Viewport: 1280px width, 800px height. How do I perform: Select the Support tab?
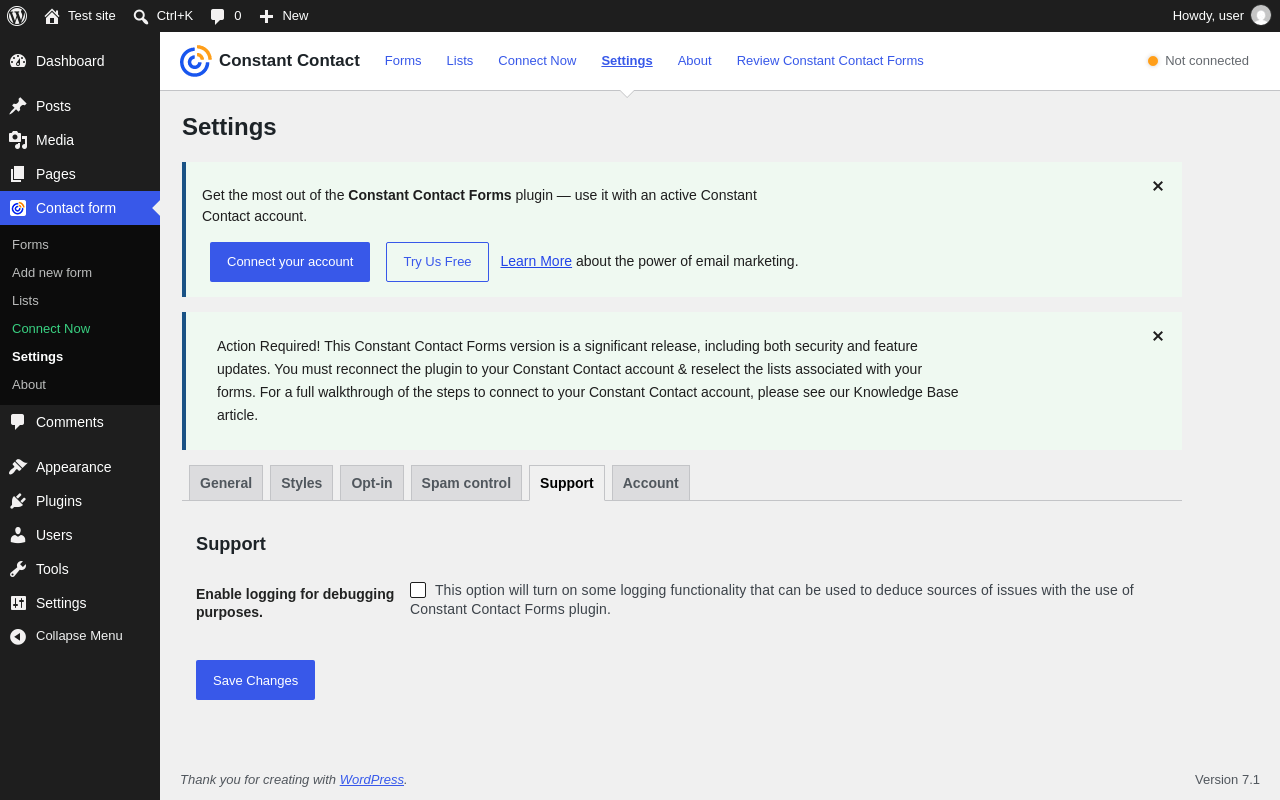point(567,483)
